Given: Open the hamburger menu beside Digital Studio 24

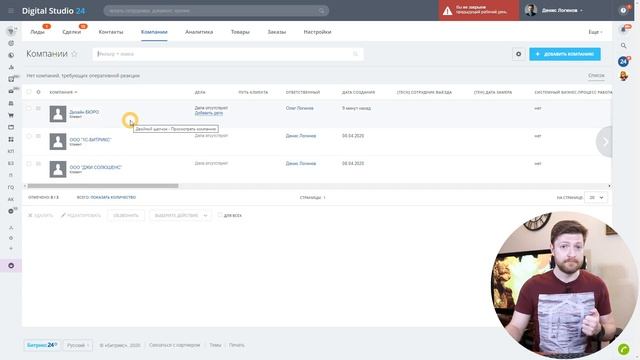Looking at the screenshot, I should (11, 11).
